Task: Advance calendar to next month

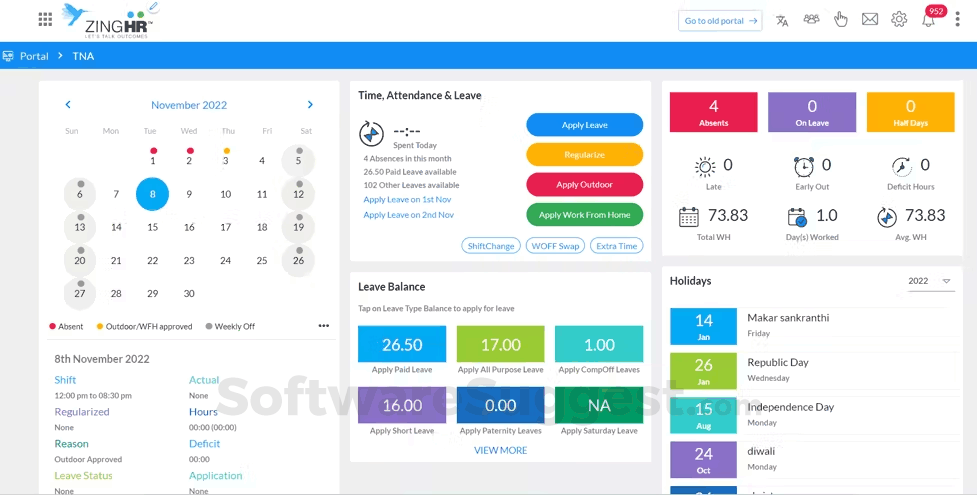Action: (x=310, y=105)
